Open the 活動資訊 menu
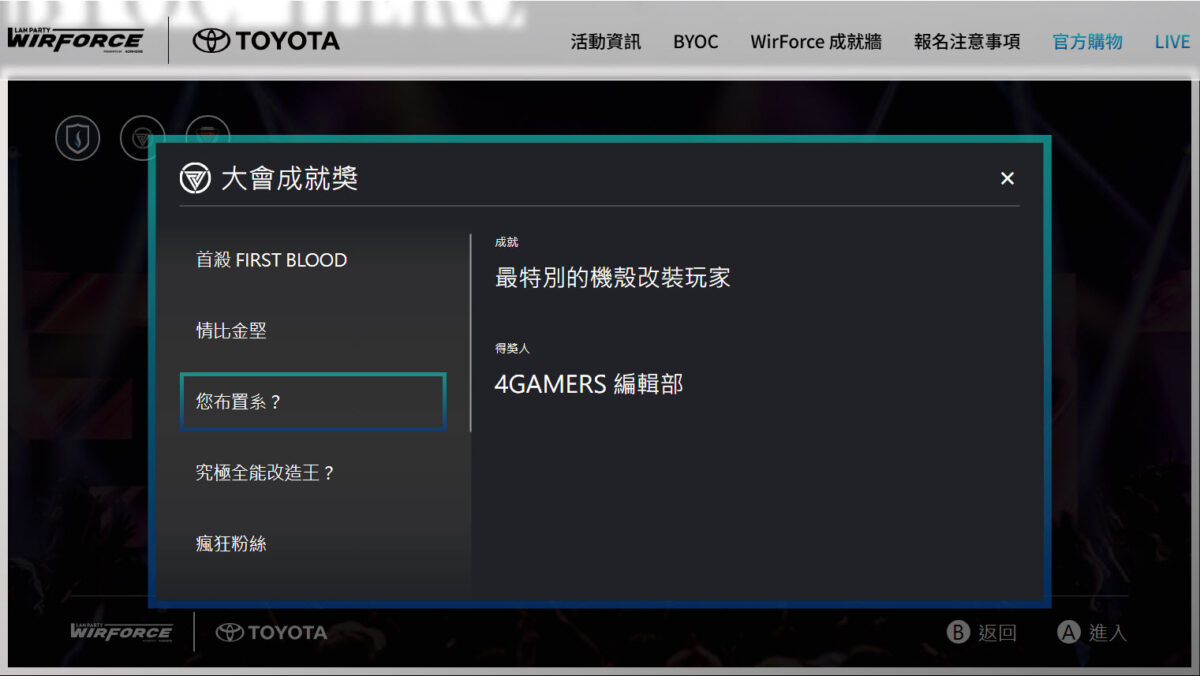1200x676 pixels. pyautogui.click(x=606, y=42)
